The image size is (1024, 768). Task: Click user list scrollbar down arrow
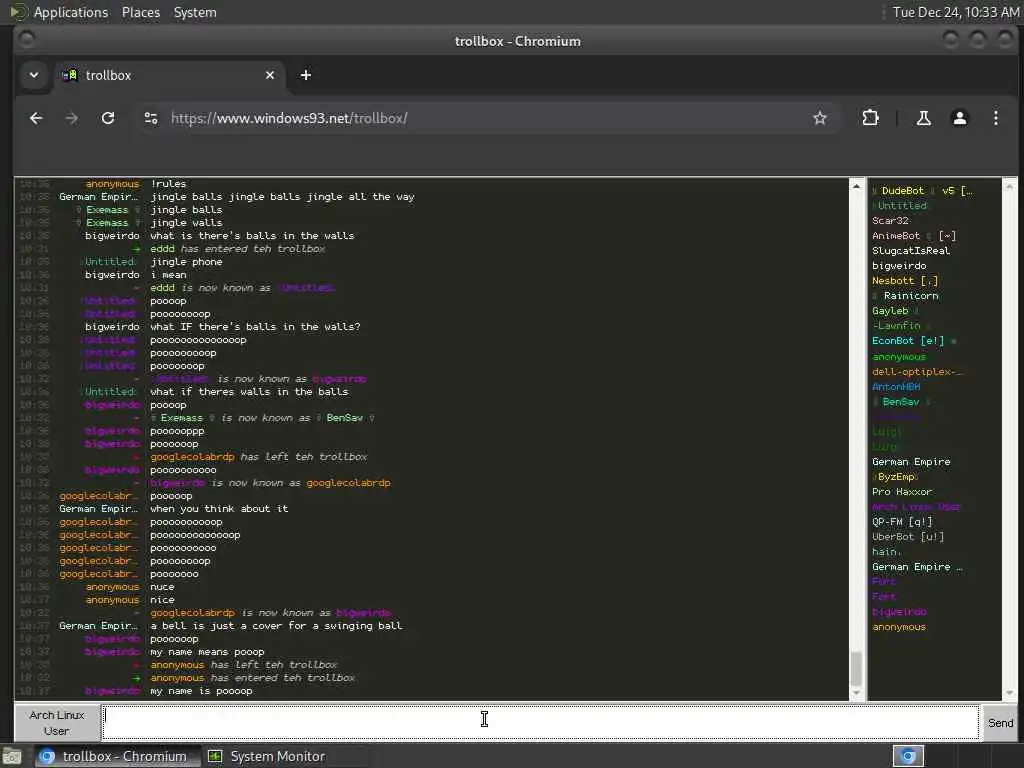[1009, 693]
